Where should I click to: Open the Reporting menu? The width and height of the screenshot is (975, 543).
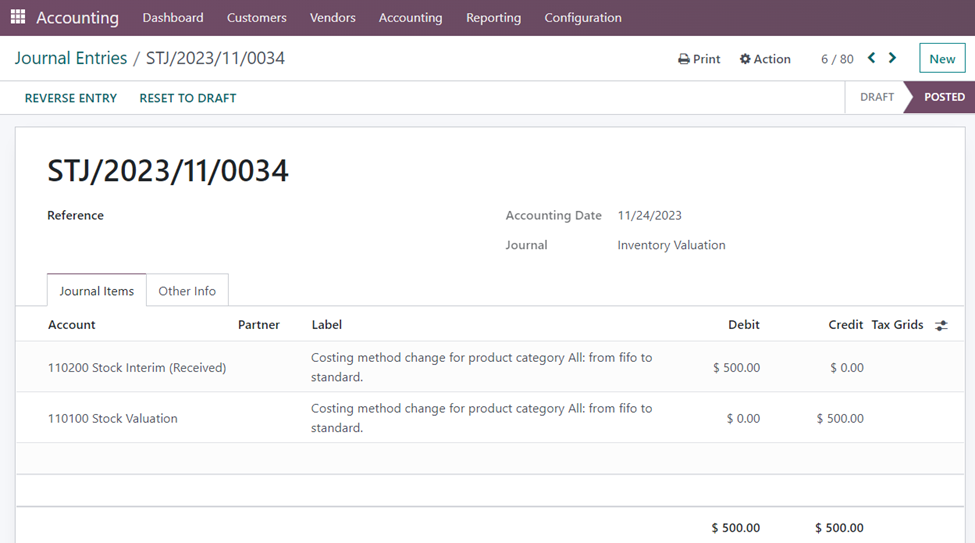click(x=493, y=18)
